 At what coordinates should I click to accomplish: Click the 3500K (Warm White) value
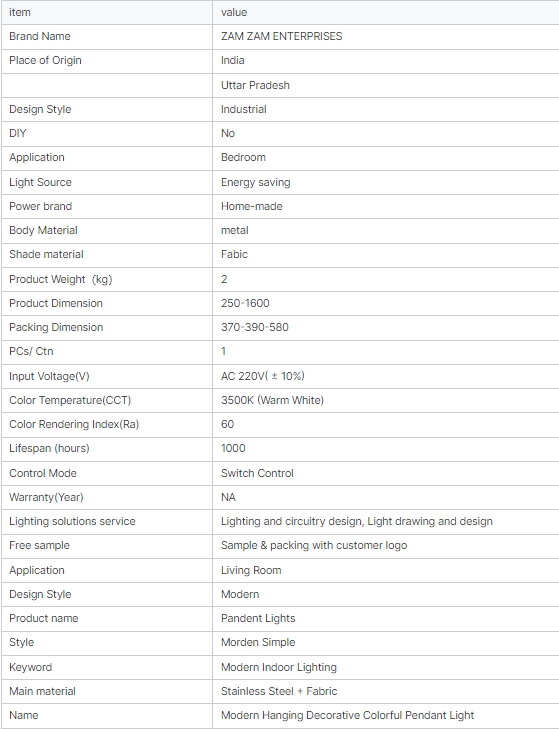pyautogui.click(x=272, y=400)
